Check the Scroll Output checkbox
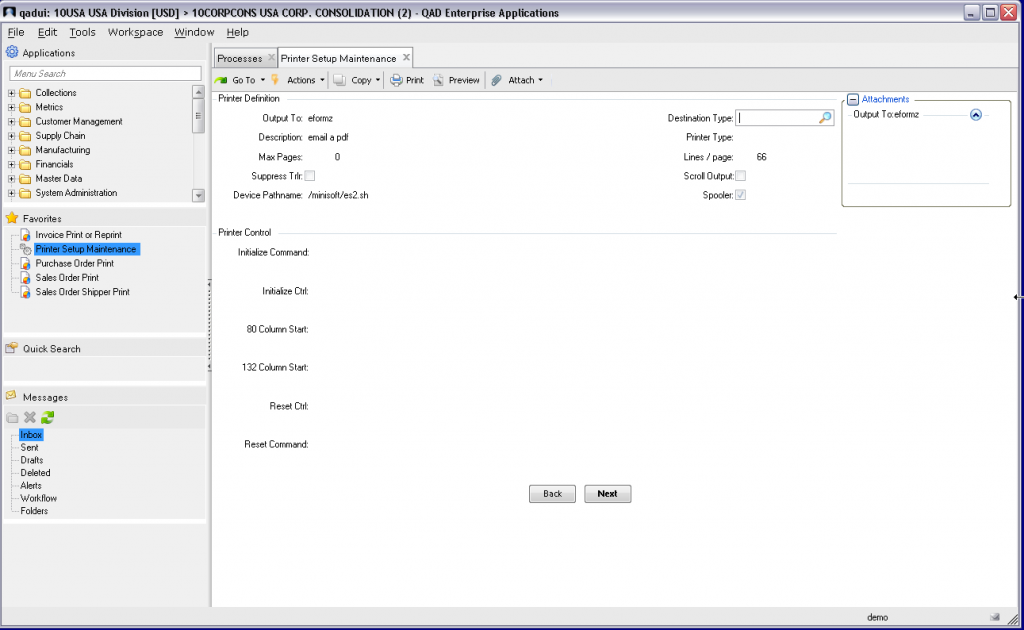 pos(740,174)
